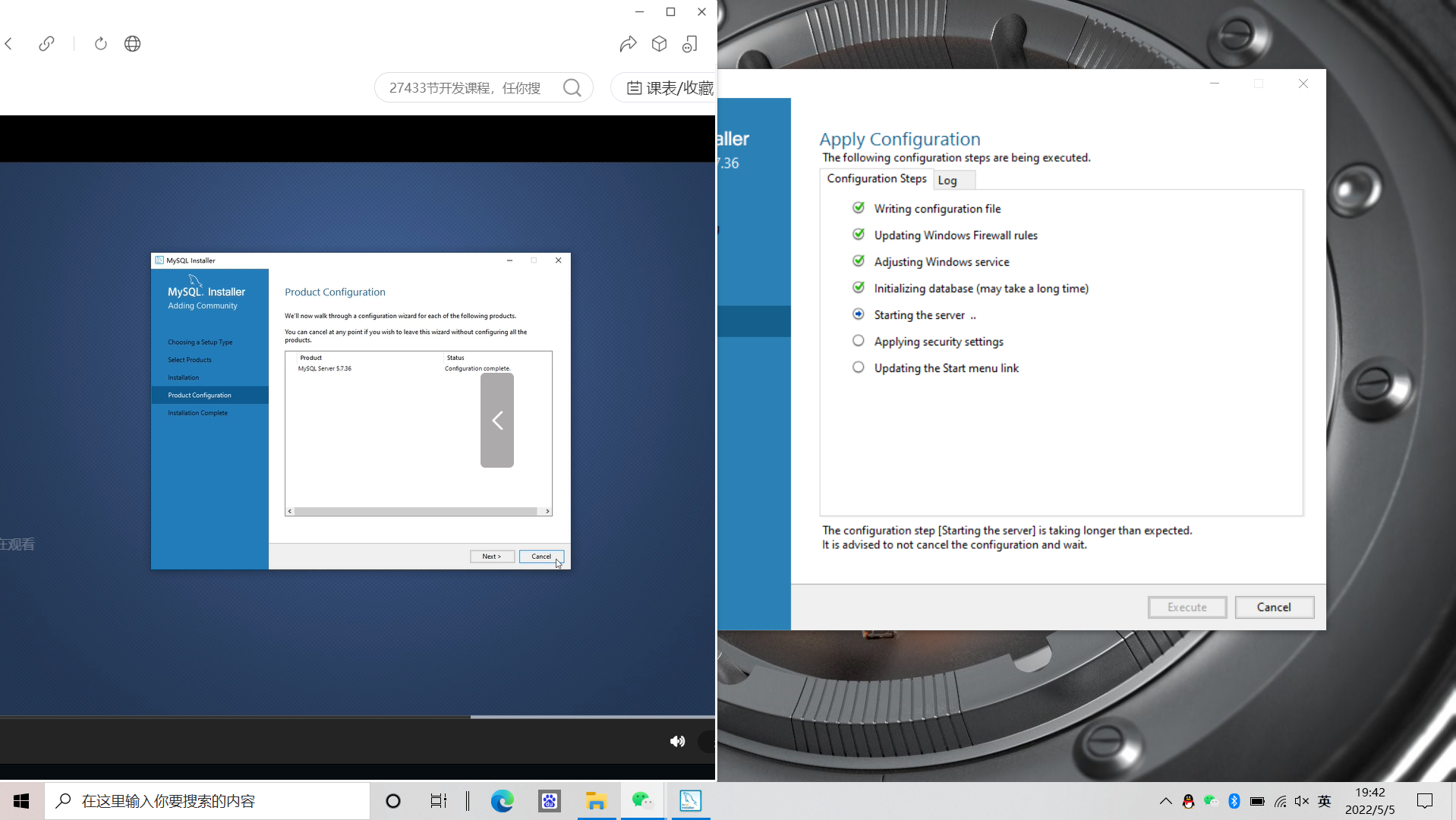The image size is (1456, 820).
Task: Open Task View on the taskbar
Action: 439,801
